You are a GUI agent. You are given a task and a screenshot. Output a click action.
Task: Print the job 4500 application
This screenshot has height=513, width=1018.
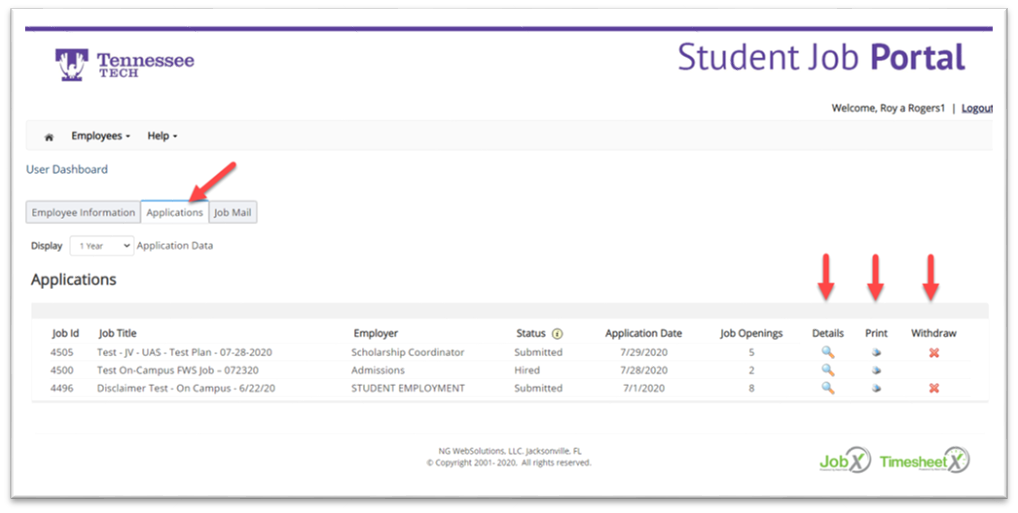[876, 371]
